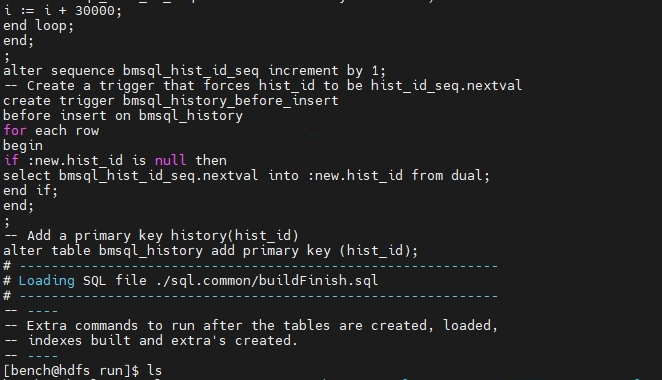Click the 'begin' keyword line
This screenshot has width=662, height=380.
coord(23,146)
